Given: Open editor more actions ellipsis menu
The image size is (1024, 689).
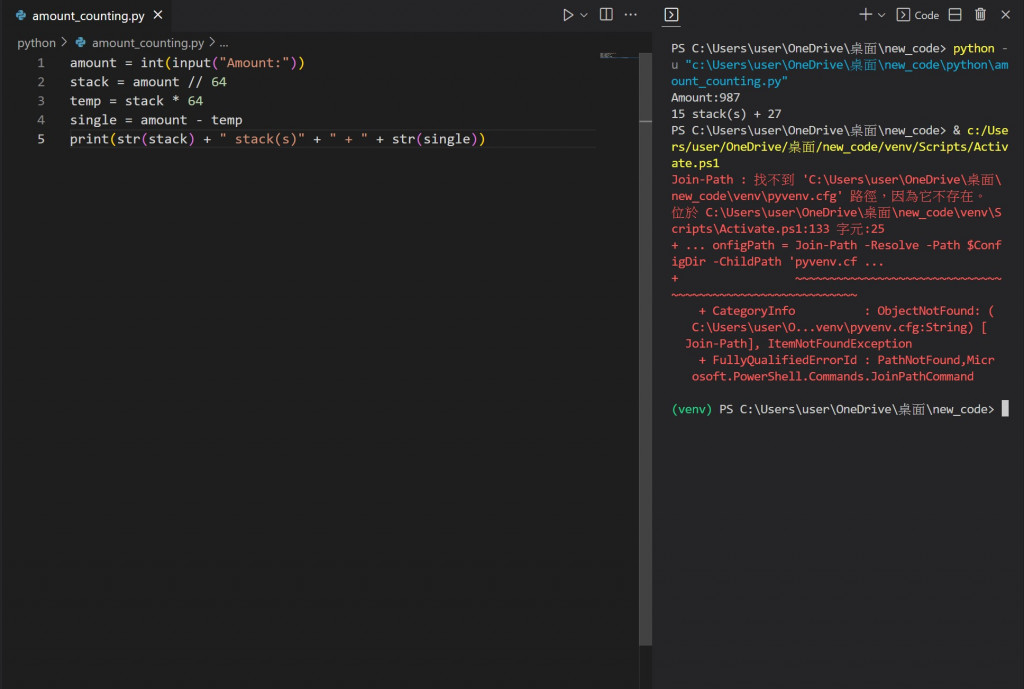Looking at the screenshot, I should pos(630,14).
